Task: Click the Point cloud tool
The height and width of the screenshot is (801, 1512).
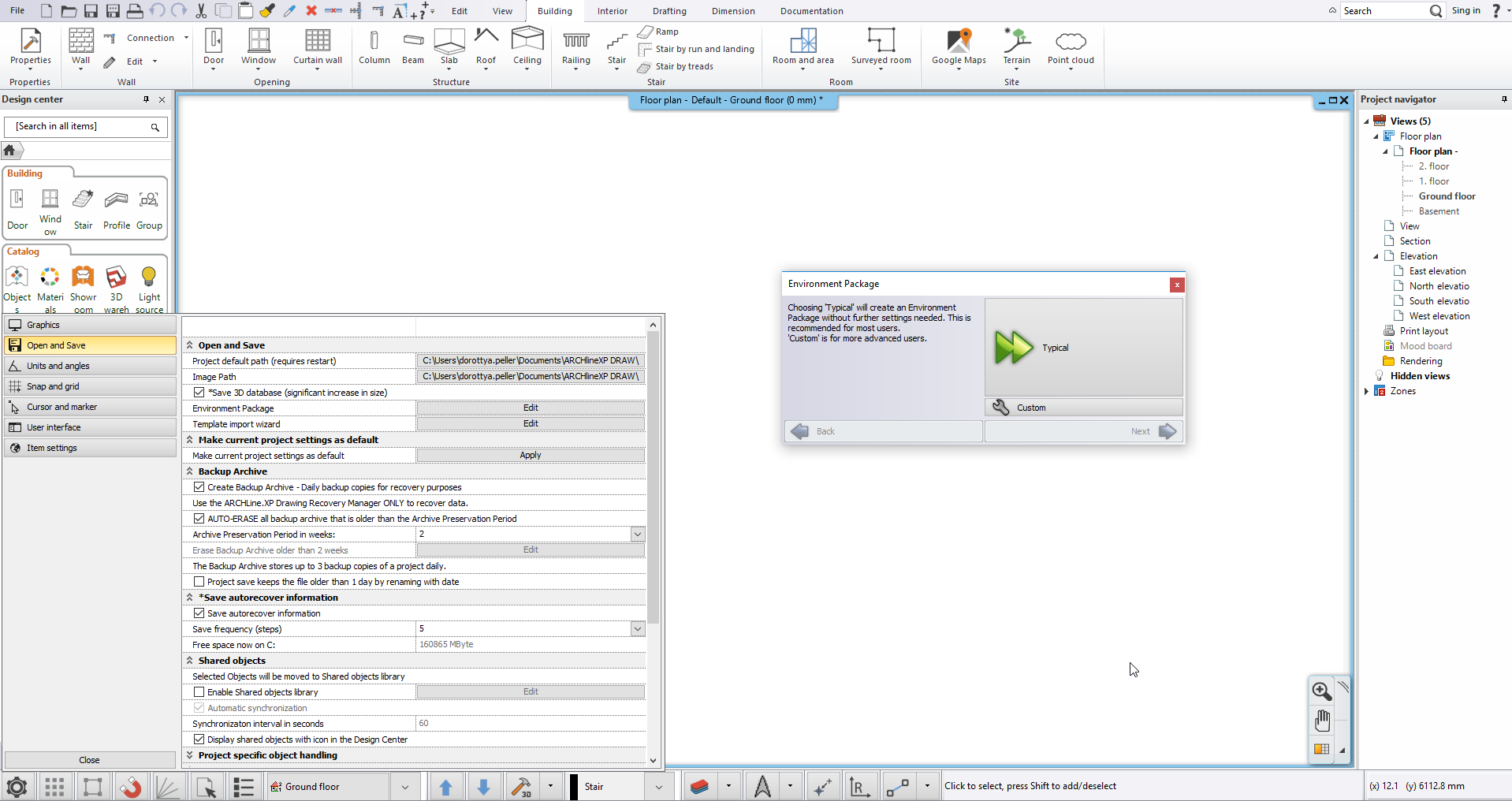Action: pos(1070,47)
